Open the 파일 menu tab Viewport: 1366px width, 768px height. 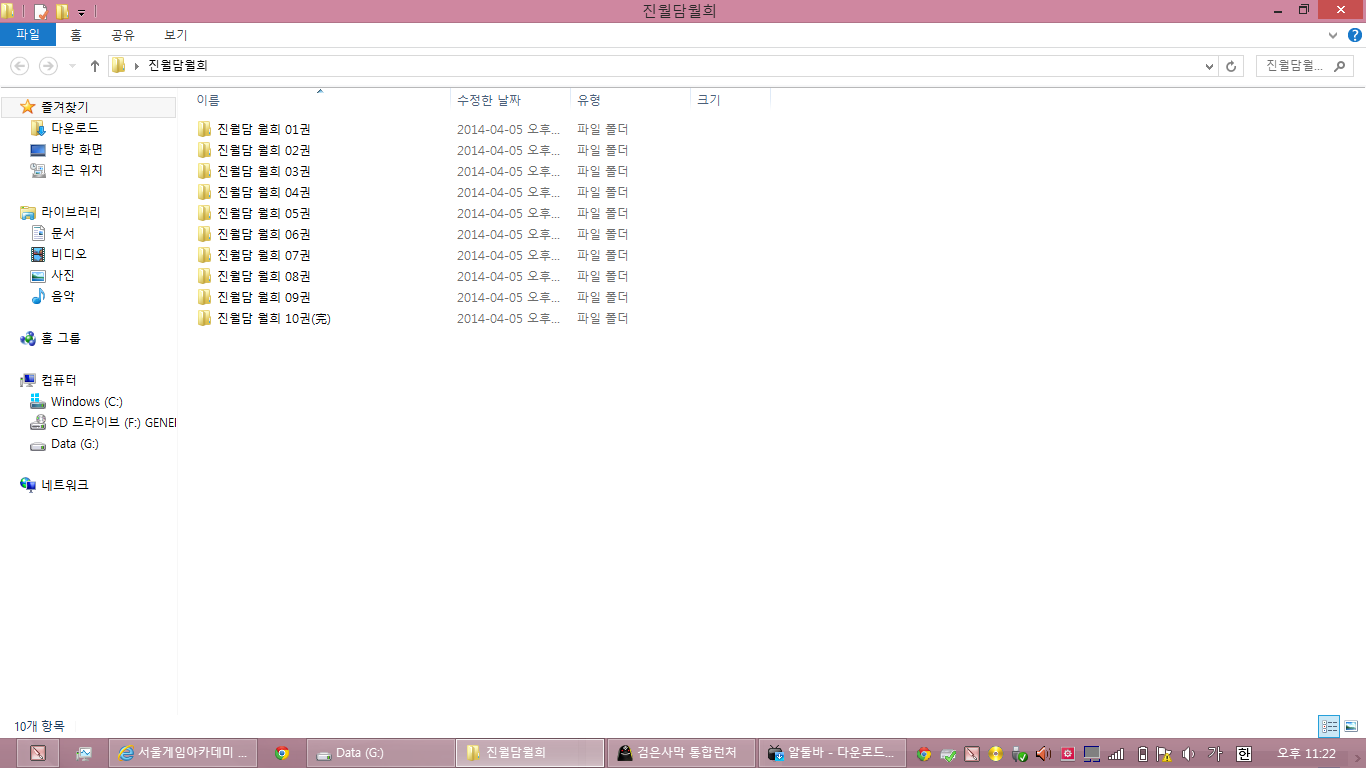click(x=28, y=35)
